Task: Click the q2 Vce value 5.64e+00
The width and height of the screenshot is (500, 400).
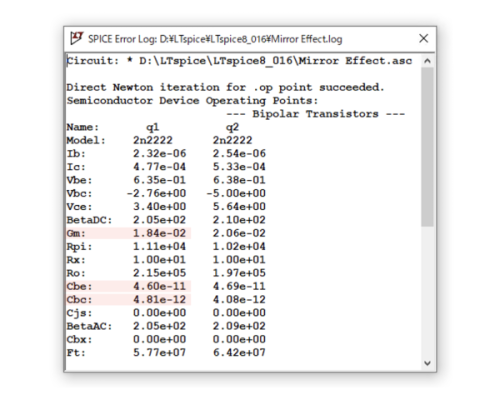Action: coord(239,207)
